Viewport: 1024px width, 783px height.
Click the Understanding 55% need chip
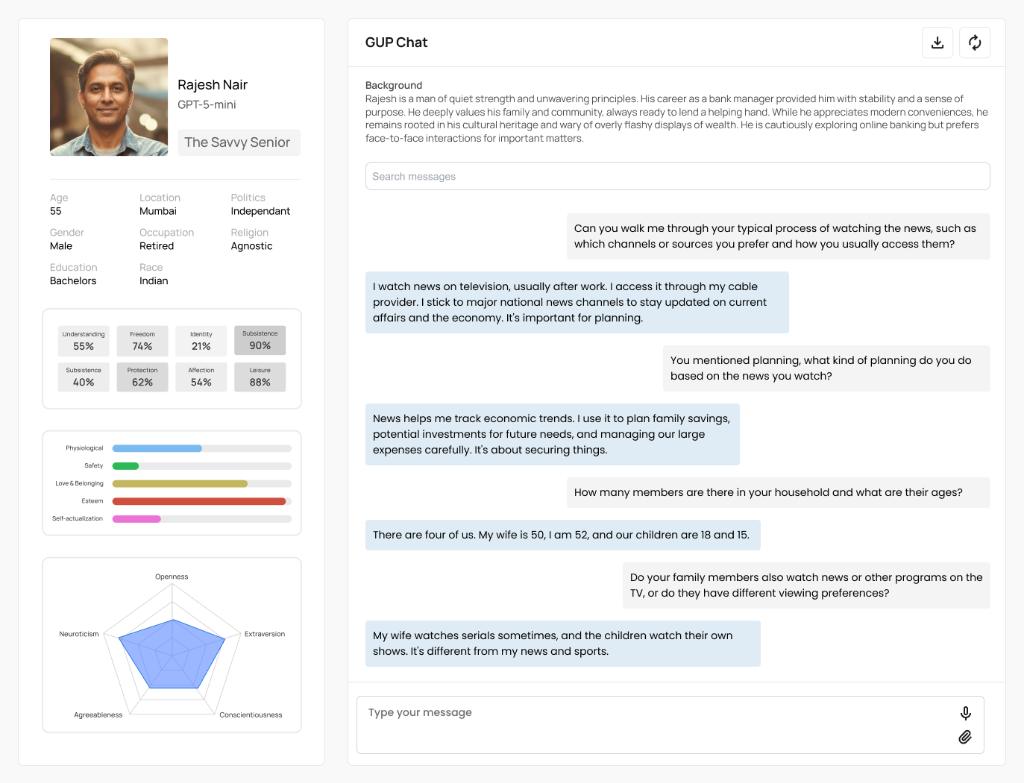tap(83, 341)
